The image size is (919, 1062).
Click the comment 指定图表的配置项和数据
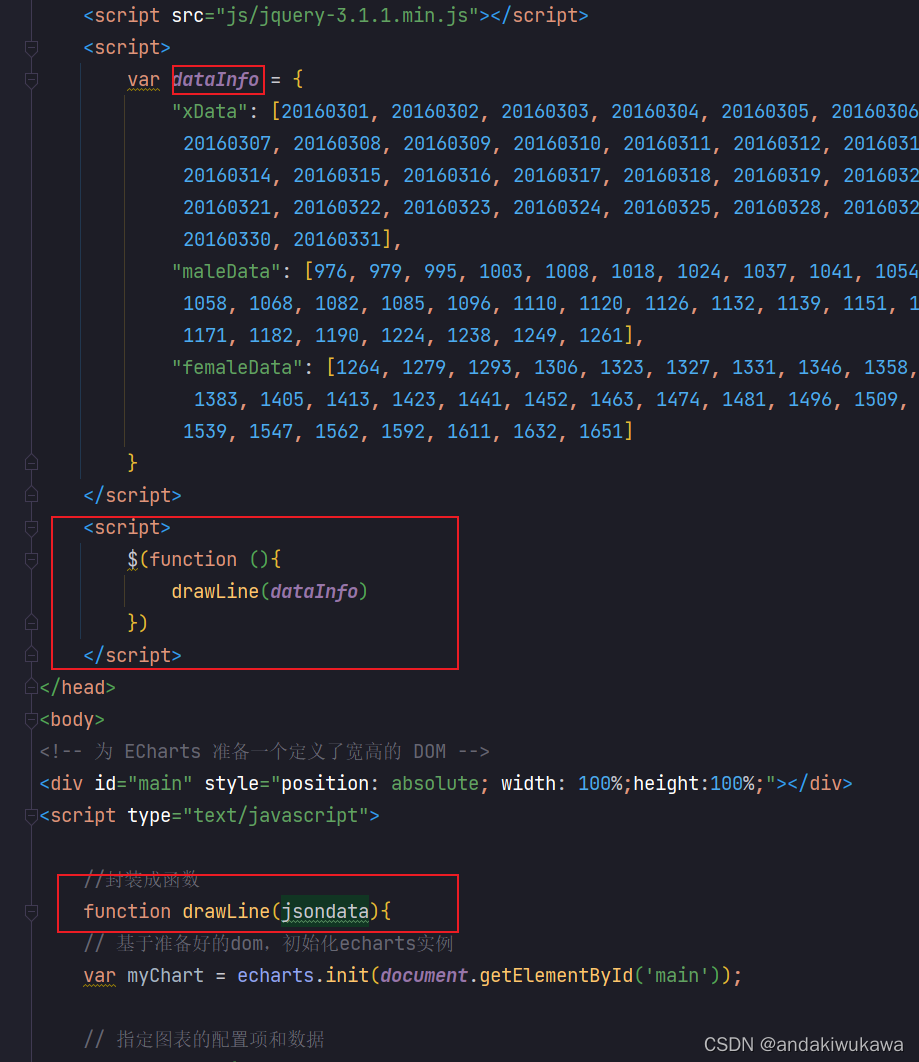point(204,1039)
